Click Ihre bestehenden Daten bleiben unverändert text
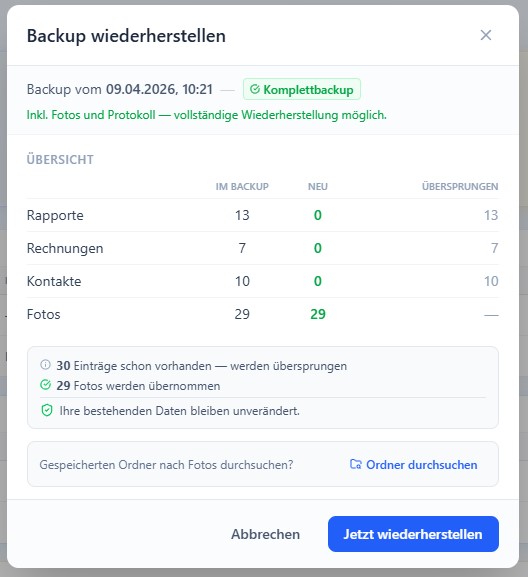This screenshot has width=528, height=577. (180, 411)
